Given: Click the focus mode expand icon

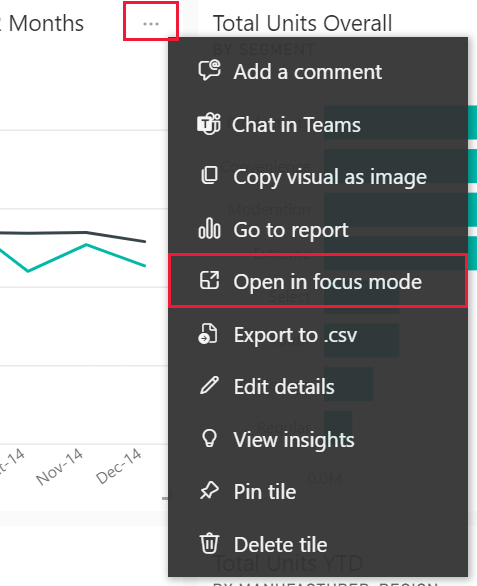Looking at the screenshot, I should tap(209, 281).
